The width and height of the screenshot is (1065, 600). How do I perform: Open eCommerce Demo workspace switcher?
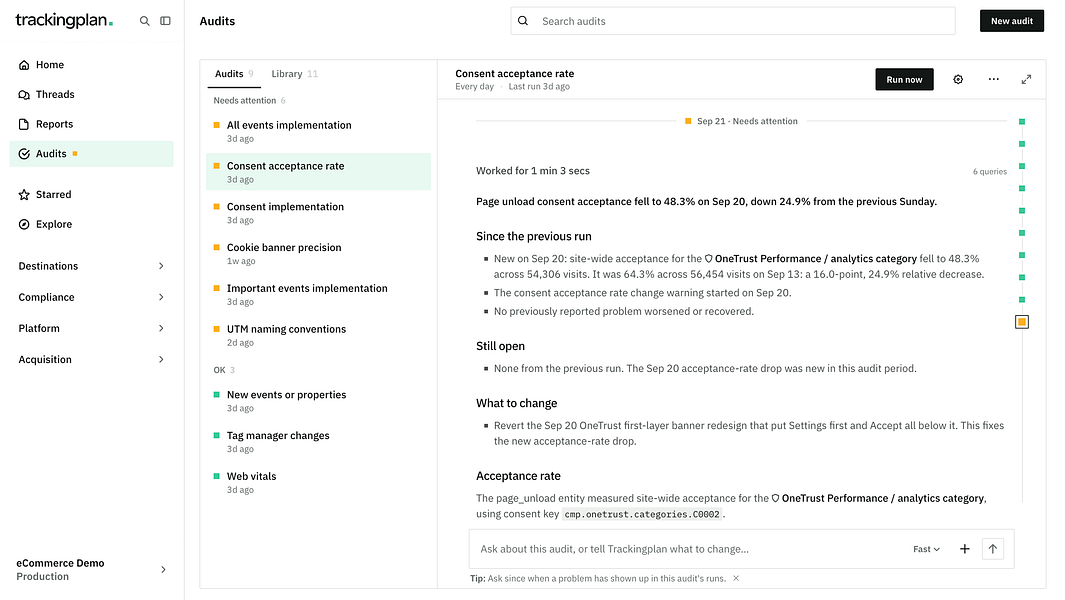click(x=92, y=569)
